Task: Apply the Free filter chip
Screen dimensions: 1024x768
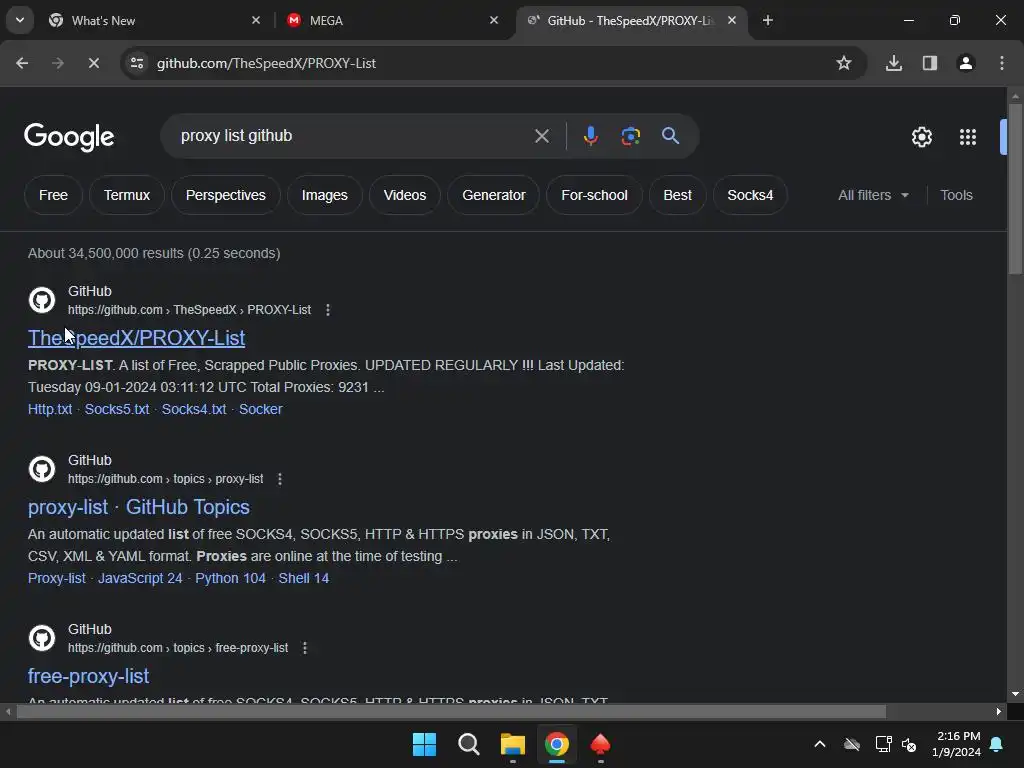Action: click(54, 195)
